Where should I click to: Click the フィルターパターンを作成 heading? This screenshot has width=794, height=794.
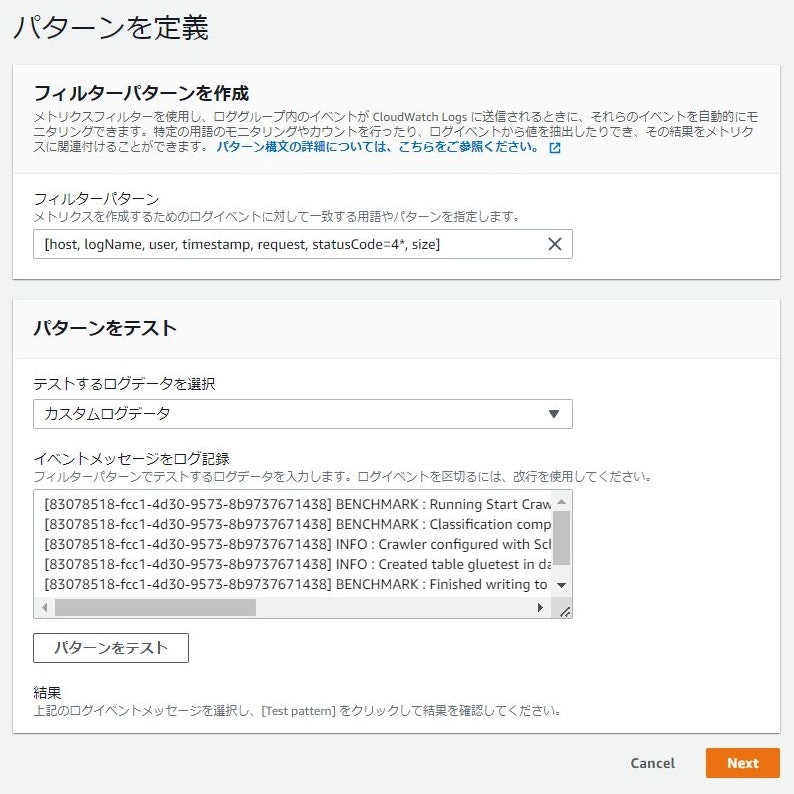pyautogui.click(x=141, y=93)
